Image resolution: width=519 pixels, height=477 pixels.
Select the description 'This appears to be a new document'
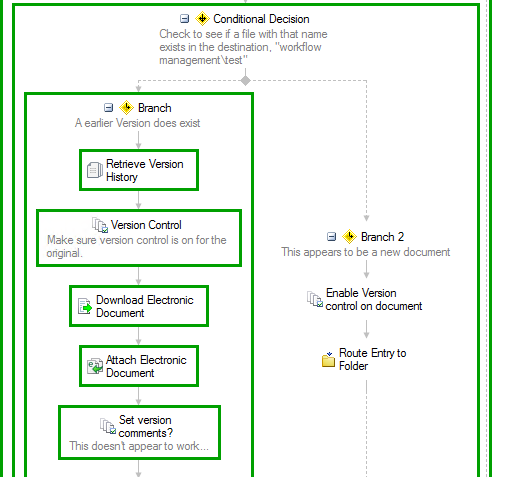tap(366, 252)
